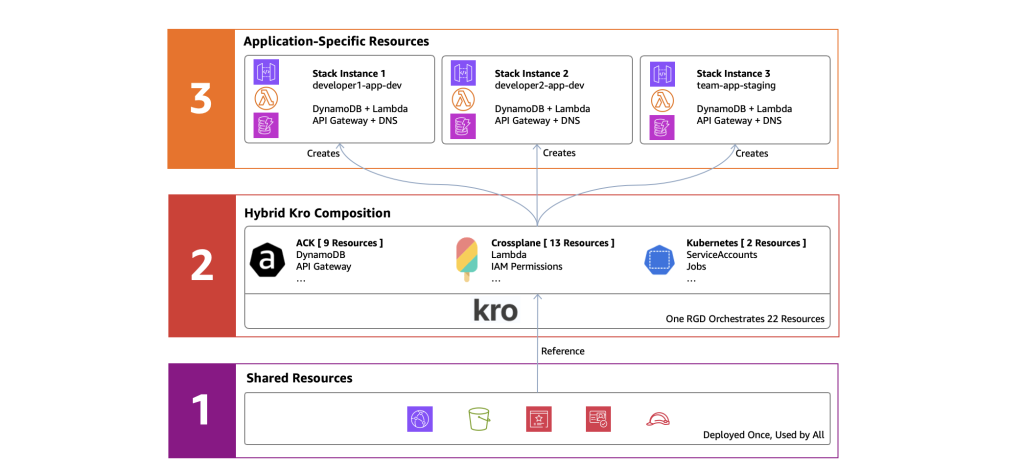Select the 'ServiceAccounts' label
1024x470 pixels.
(722, 255)
